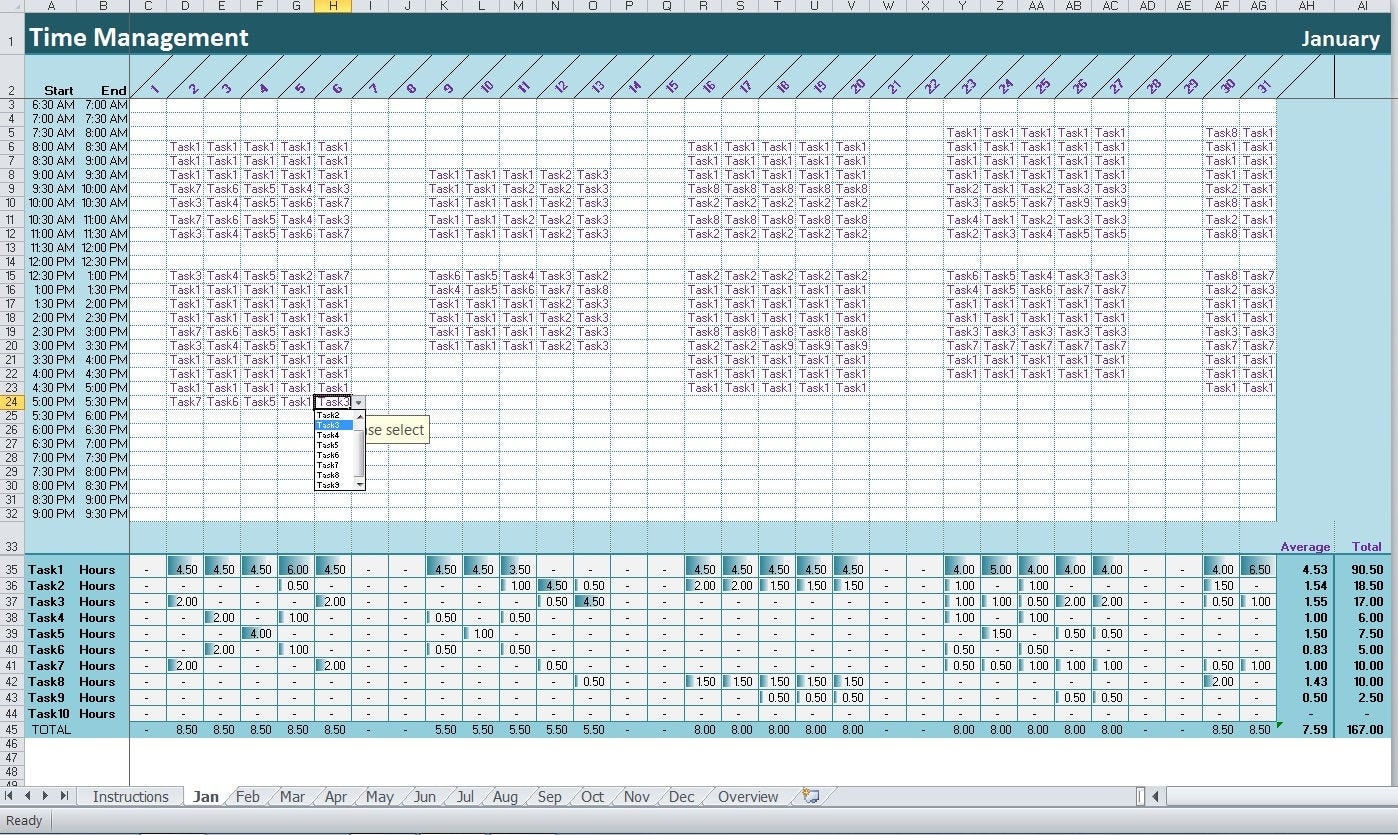Click the Insert Worksheet icon after Overview tab

(810, 796)
